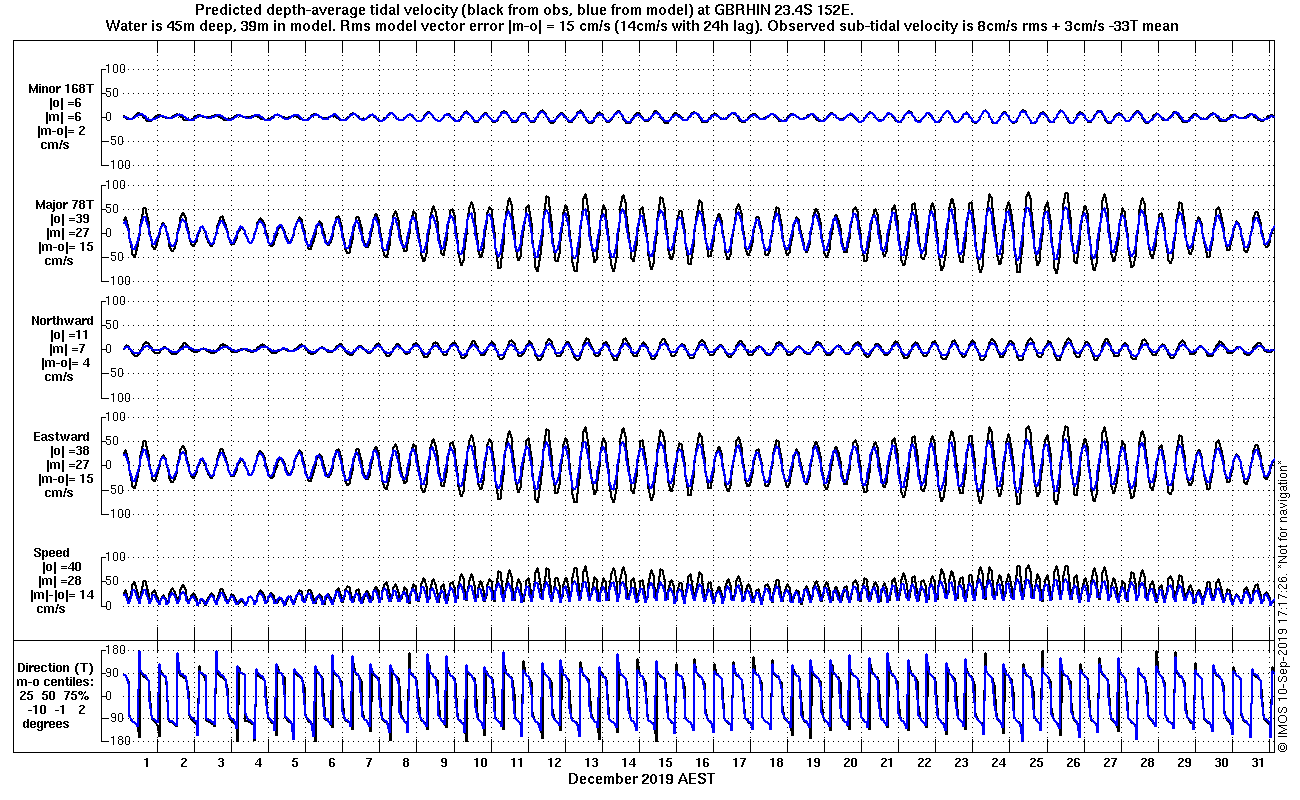Click the 100 tick of the Minor 168T axis
Viewport: 1300px width, 800px height.
114,68
